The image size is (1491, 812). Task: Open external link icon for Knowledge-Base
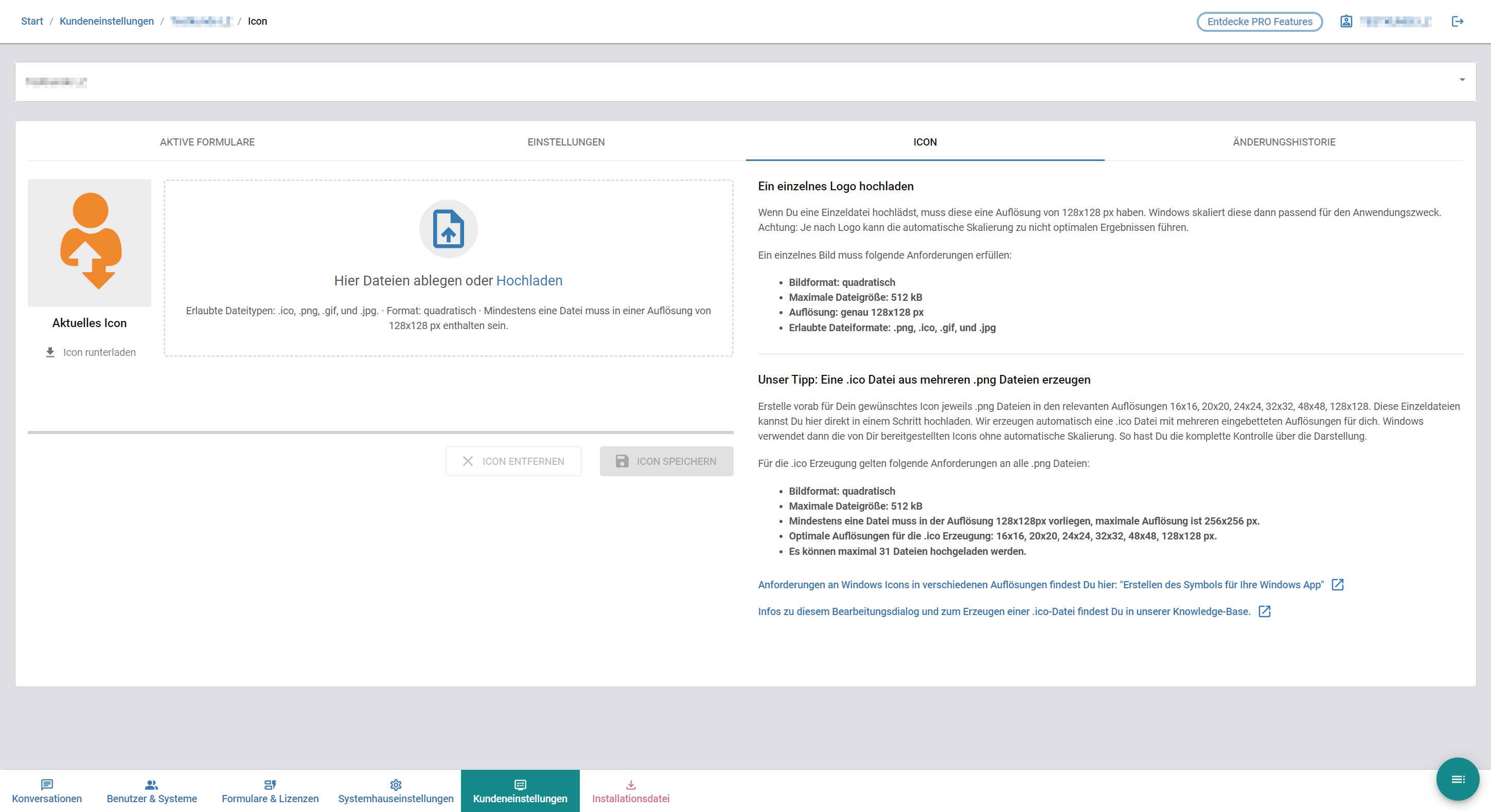[x=1264, y=611]
